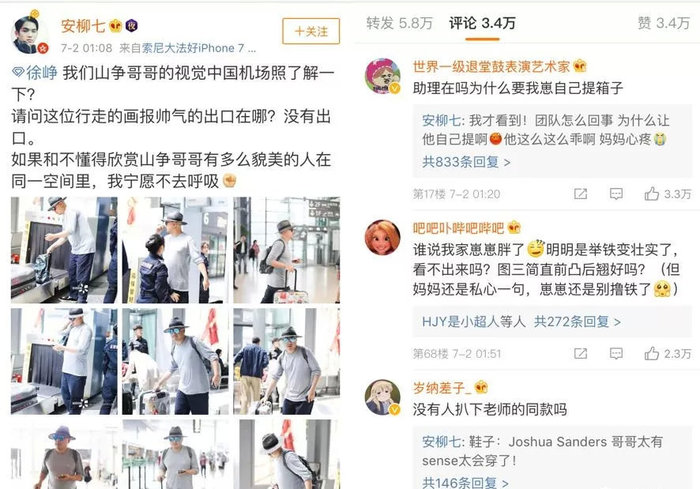This screenshot has height=489, width=700.
Task: Expand 共146条回复 replies
Action: [465, 482]
